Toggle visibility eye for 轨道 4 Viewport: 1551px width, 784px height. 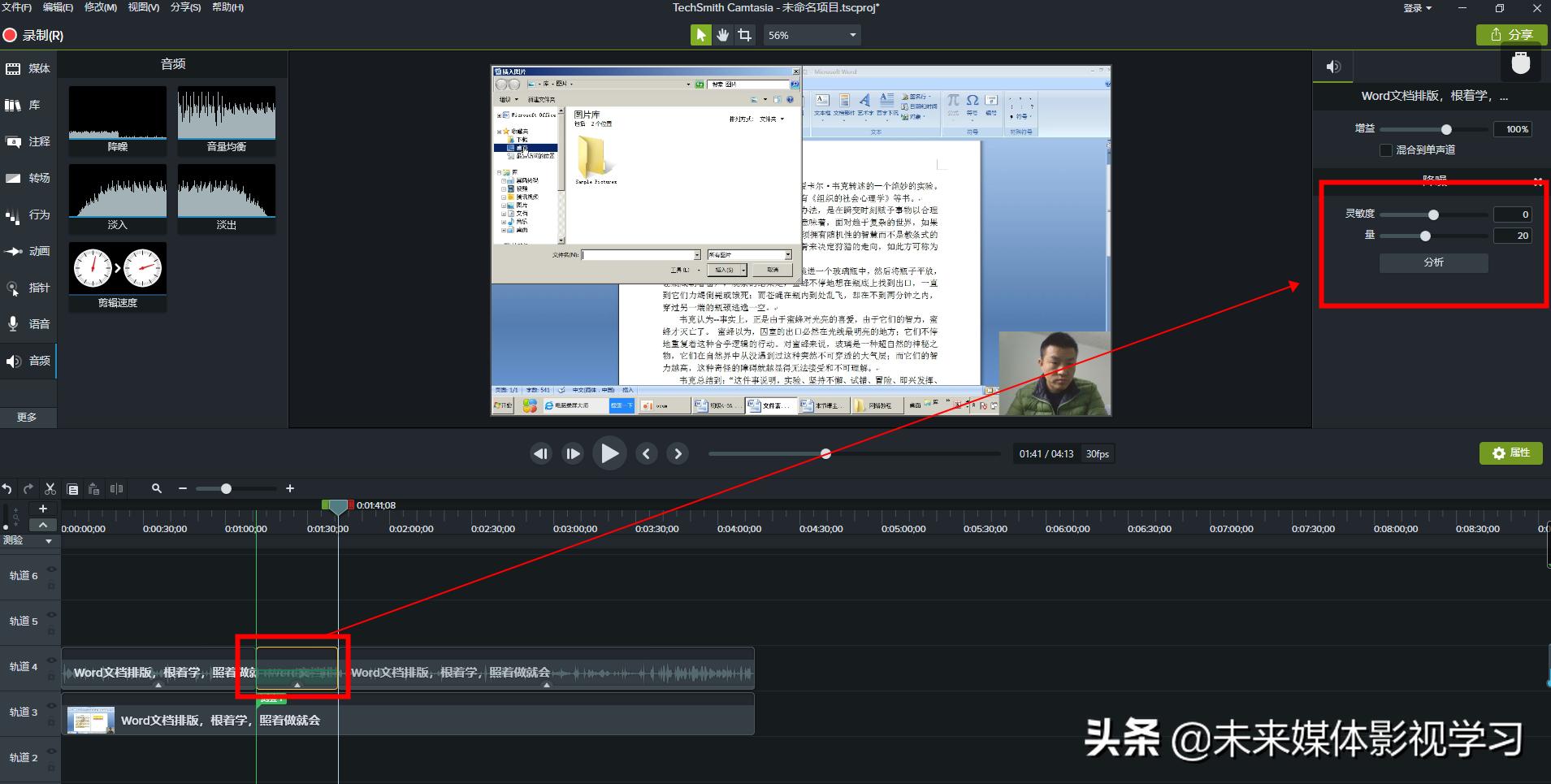[51, 660]
